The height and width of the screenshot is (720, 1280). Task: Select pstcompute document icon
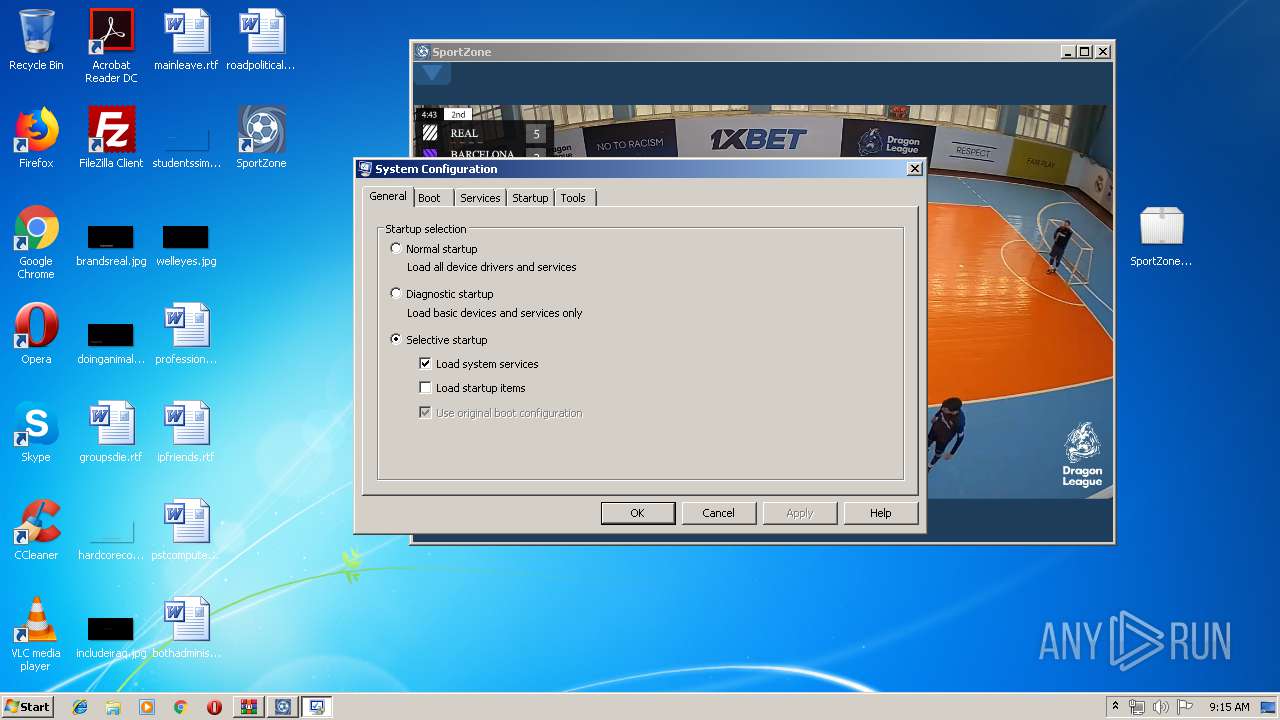[x=186, y=530]
